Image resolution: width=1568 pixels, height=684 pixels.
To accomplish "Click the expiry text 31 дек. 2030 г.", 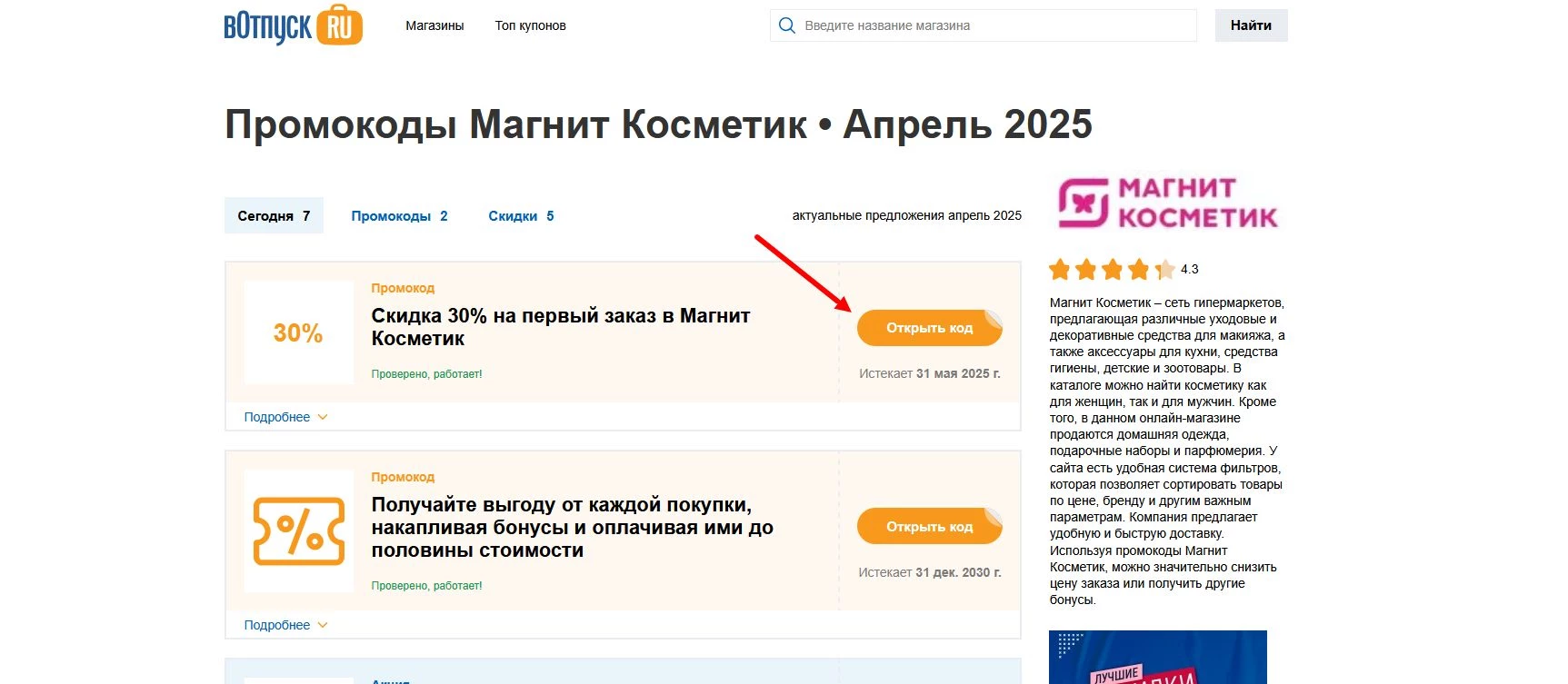I will tap(958, 572).
